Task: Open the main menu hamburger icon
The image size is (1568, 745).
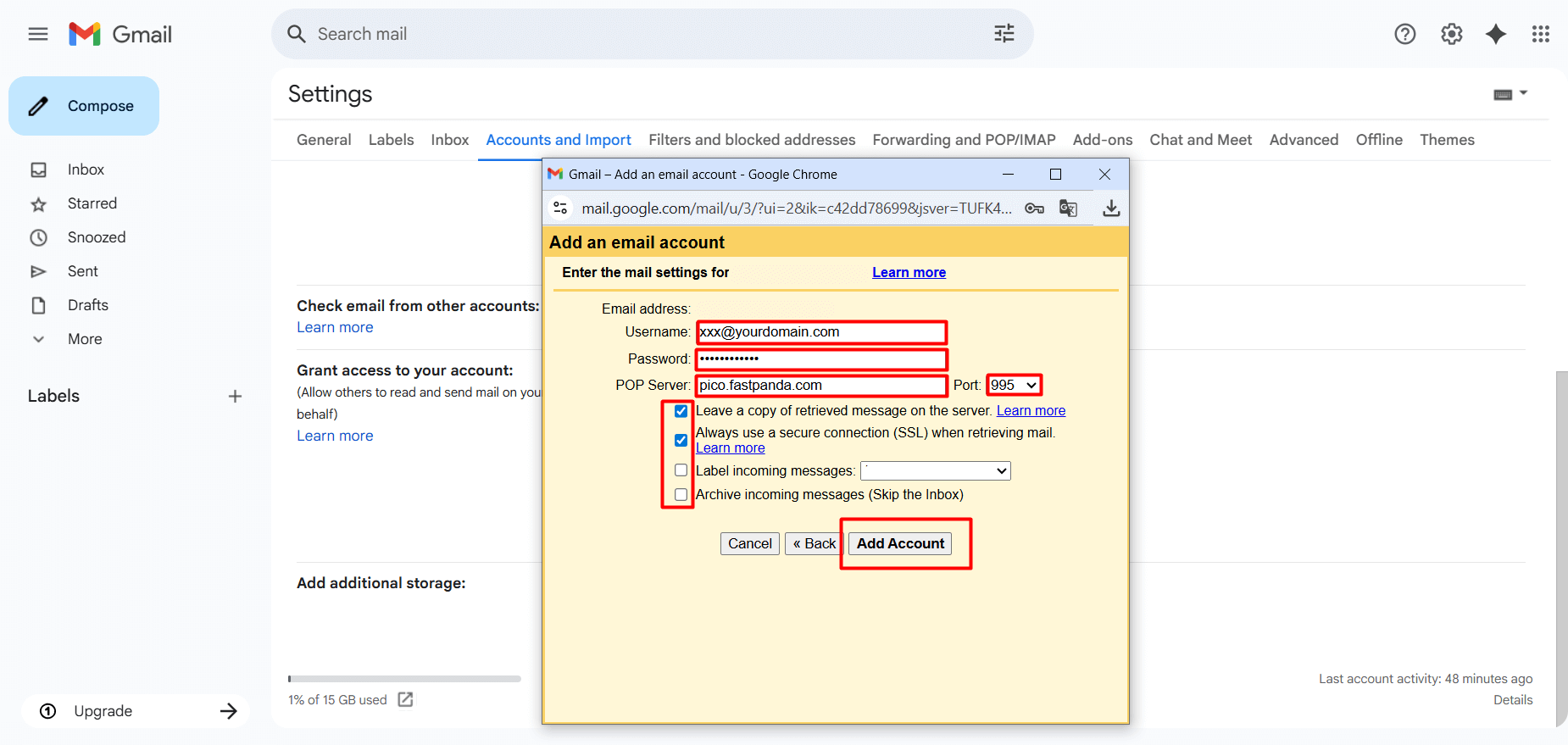Action: (x=38, y=34)
